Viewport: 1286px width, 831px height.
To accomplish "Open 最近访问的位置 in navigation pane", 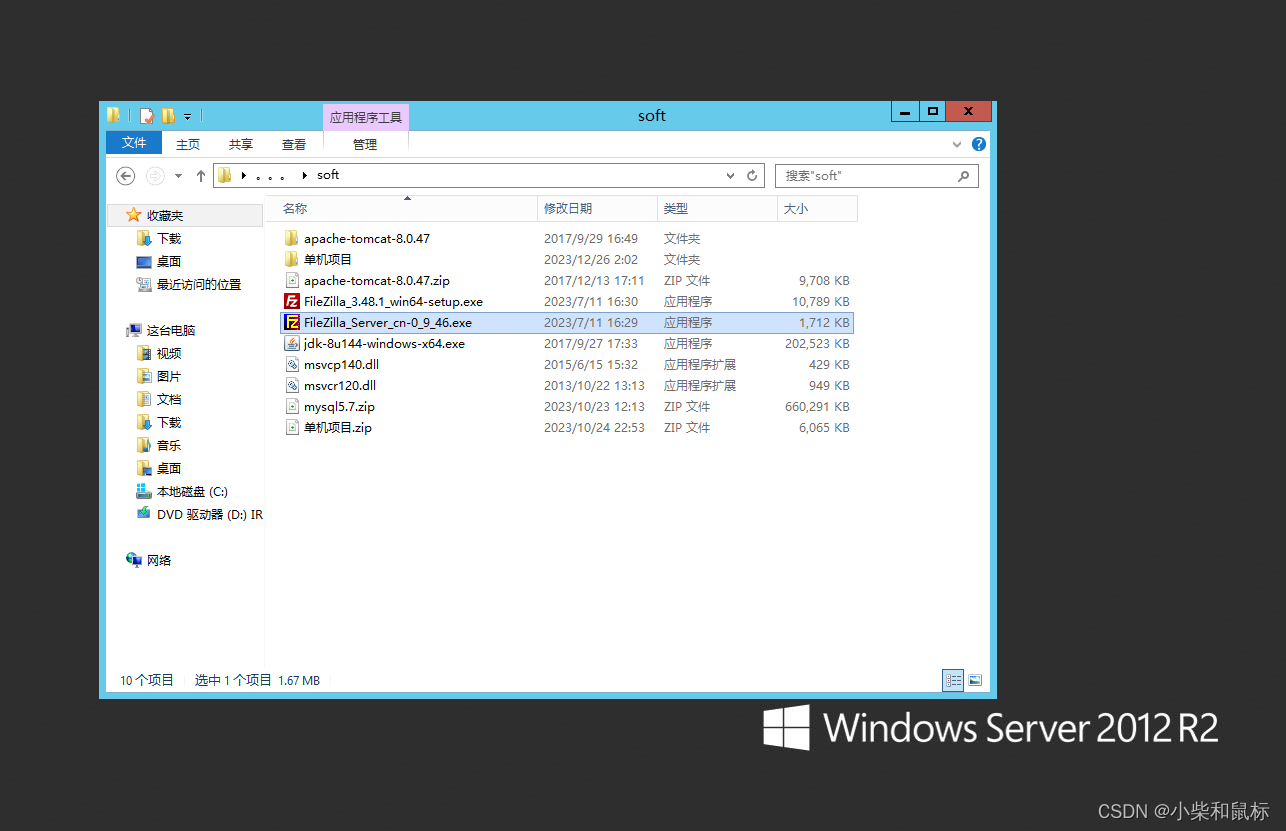I will tap(199, 285).
